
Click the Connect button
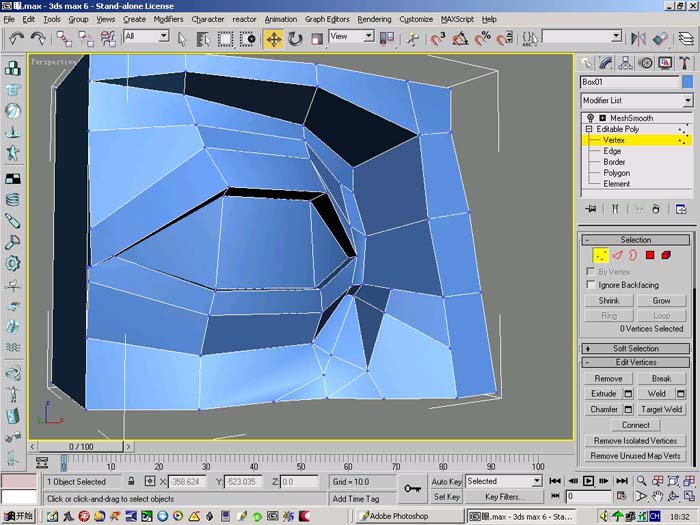click(x=635, y=425)
